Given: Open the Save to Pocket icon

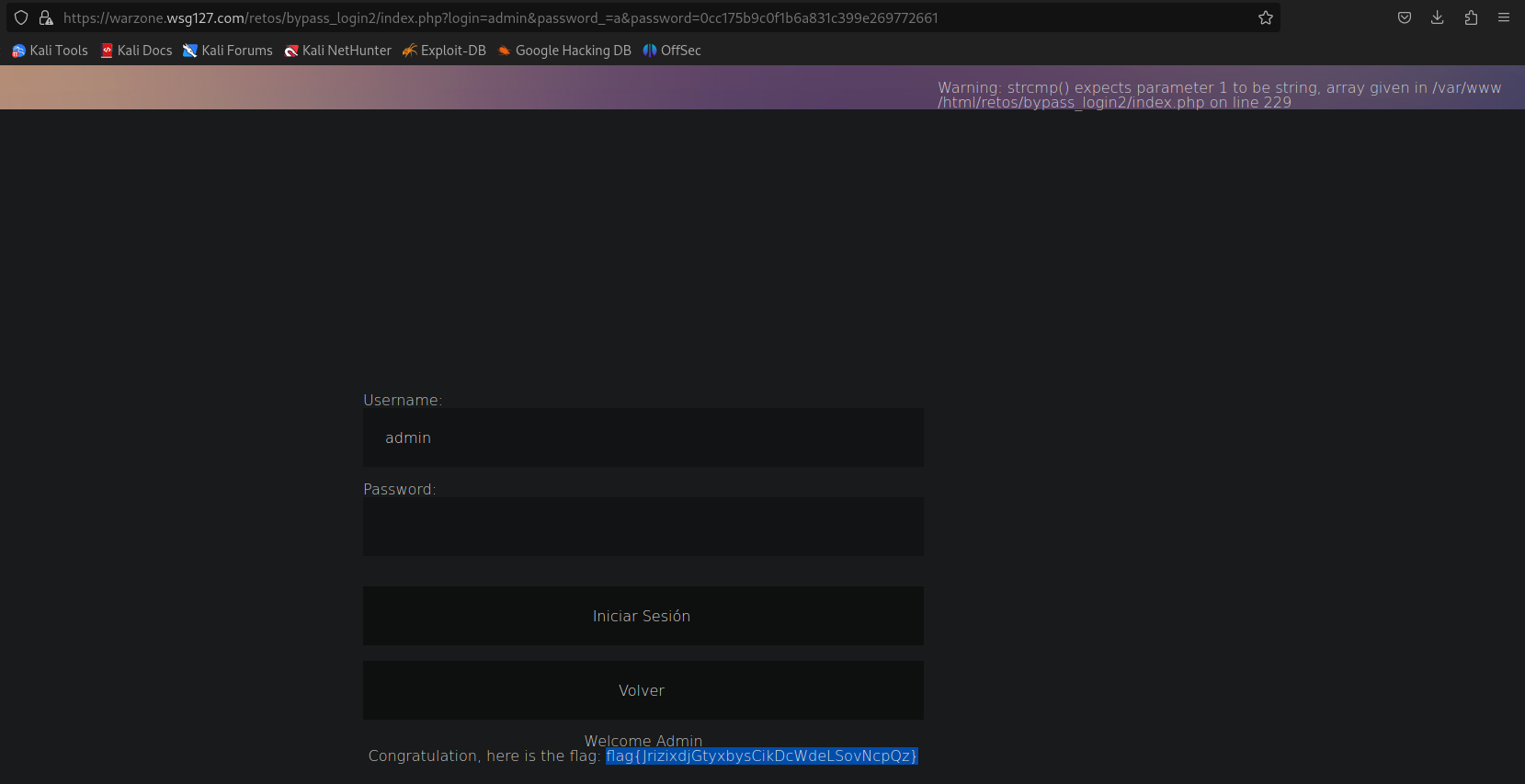Looking at the screenshot, I should 1404,17.
